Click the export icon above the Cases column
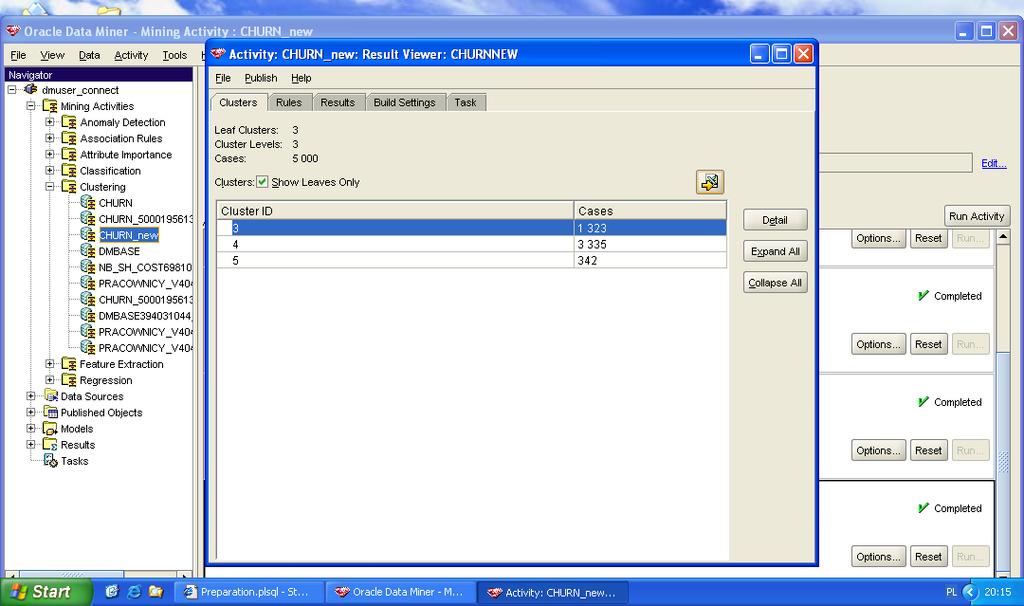This screenshot has height=606, width=1024. (710, 182)
